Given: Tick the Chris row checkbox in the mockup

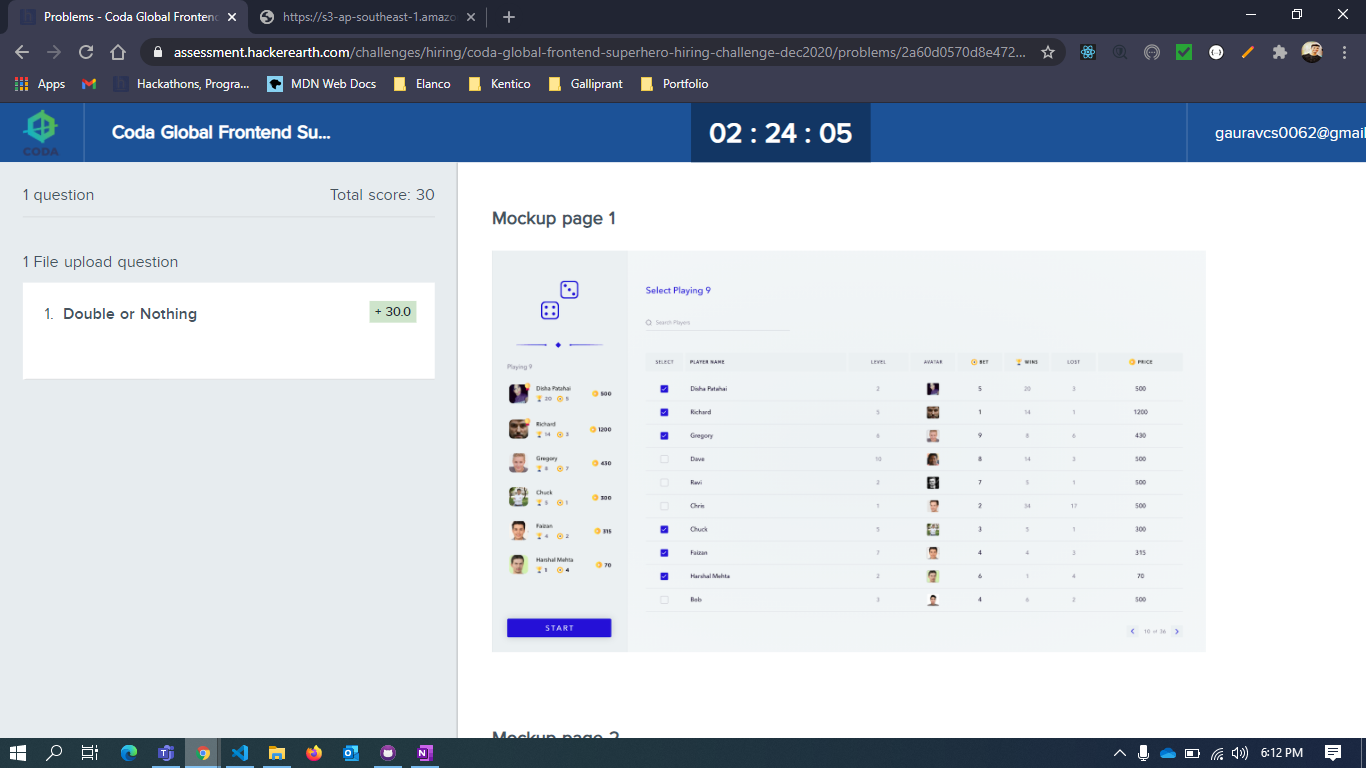Looking at the screenshot, I should click(664, 506).
